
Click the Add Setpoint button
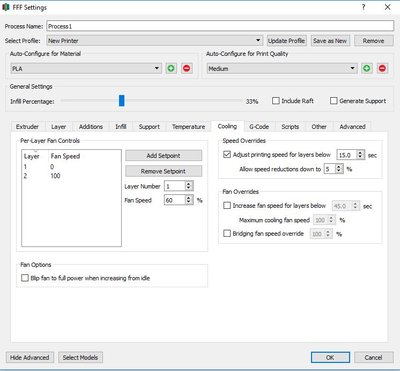click(x=163, y=155)
